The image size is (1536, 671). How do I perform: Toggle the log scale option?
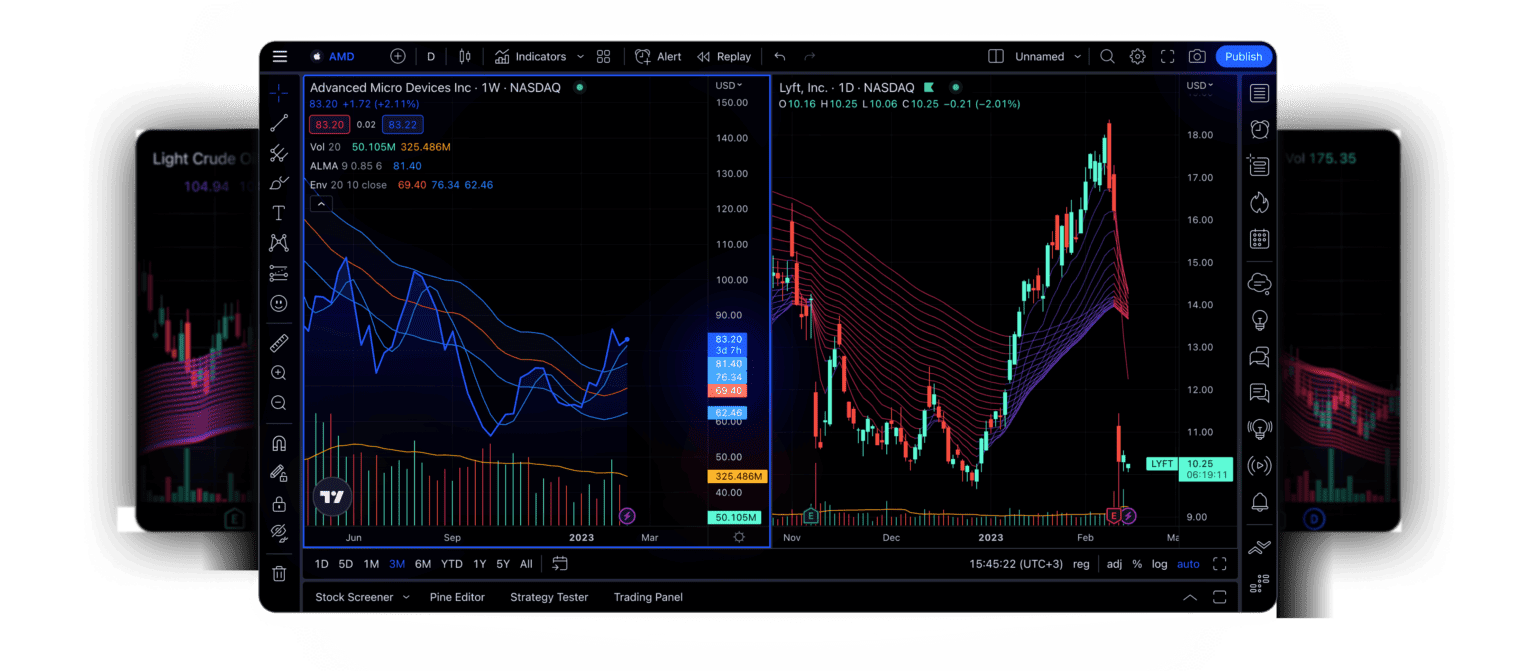coord(1159,564)
